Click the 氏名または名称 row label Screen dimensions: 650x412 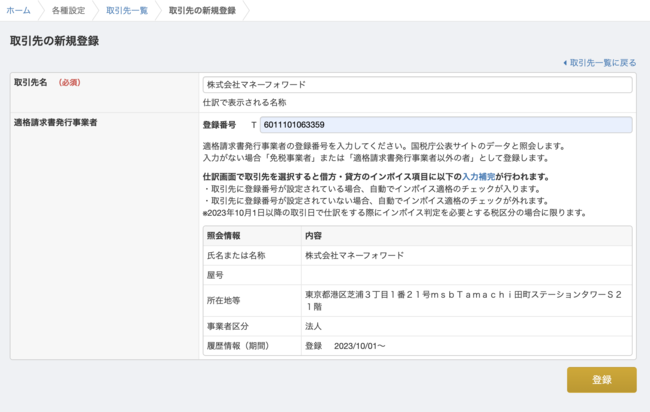coord(236,255)
